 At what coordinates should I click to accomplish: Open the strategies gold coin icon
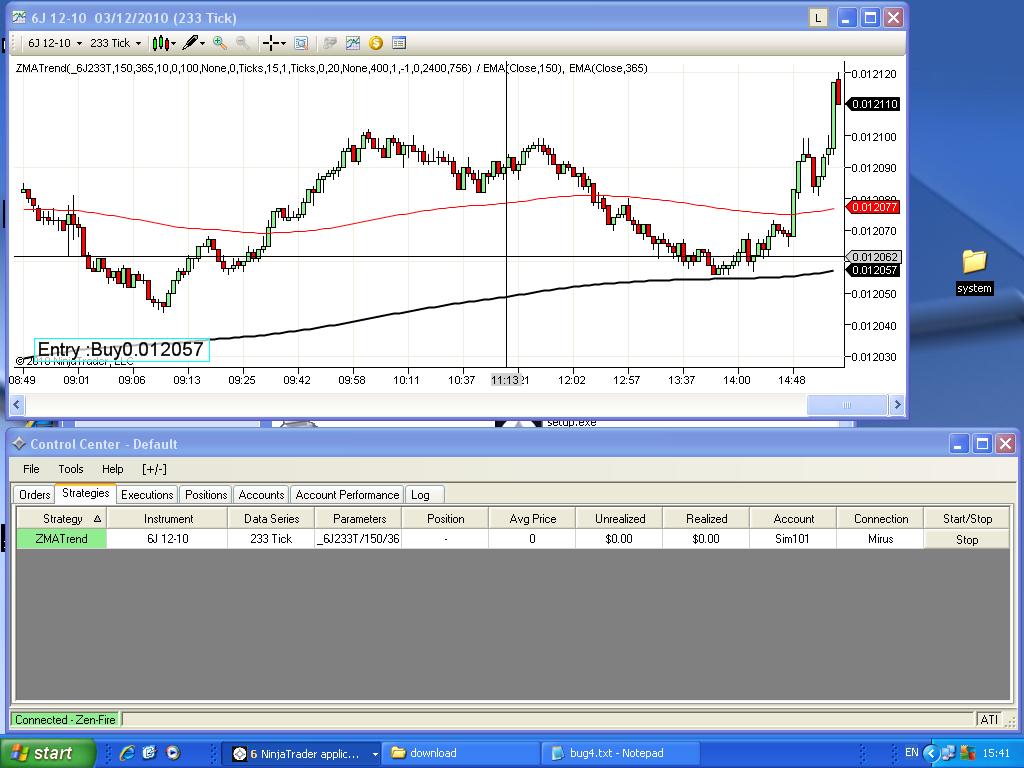pyautogui.click(x=376, y=43)
